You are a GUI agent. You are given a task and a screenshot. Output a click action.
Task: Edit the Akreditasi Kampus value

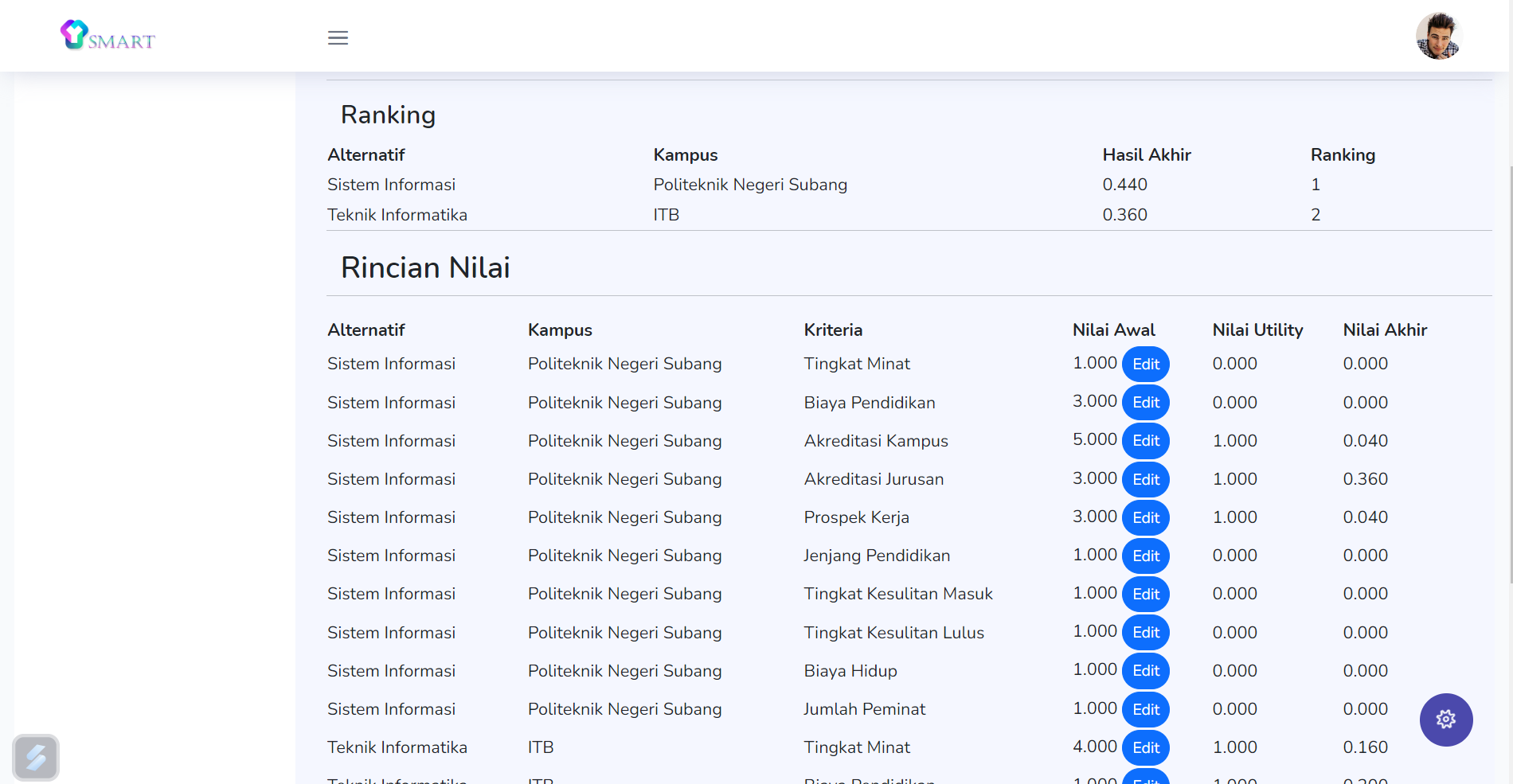[x=1145, y=441]
